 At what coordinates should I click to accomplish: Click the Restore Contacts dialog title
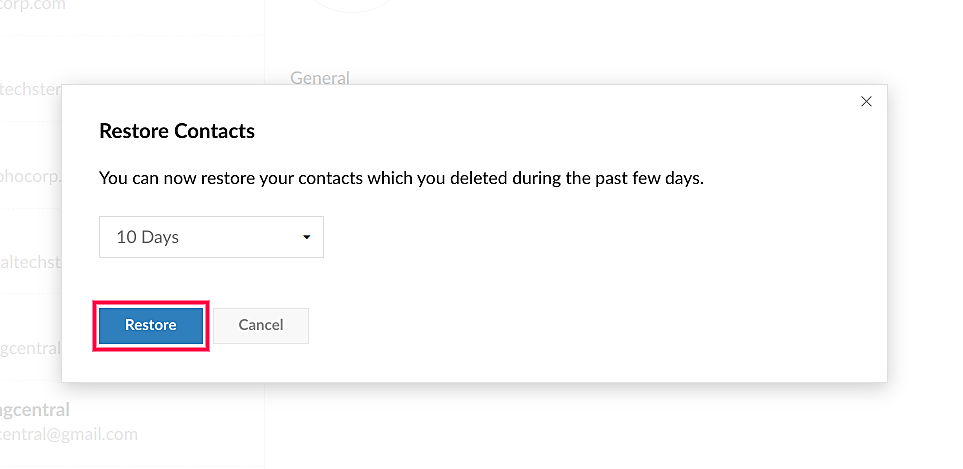pyautogui.click(x=177, y=131)
